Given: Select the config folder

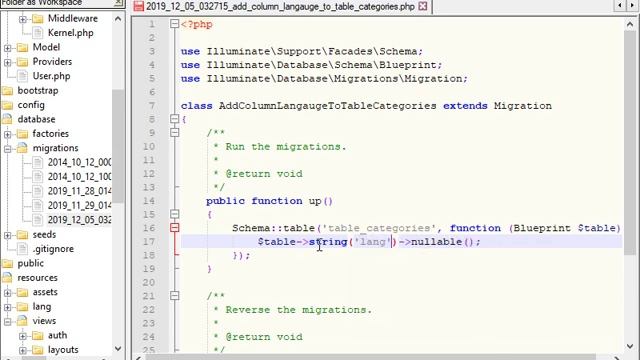Looking at the screenshot, I should (x=31, y=105).
